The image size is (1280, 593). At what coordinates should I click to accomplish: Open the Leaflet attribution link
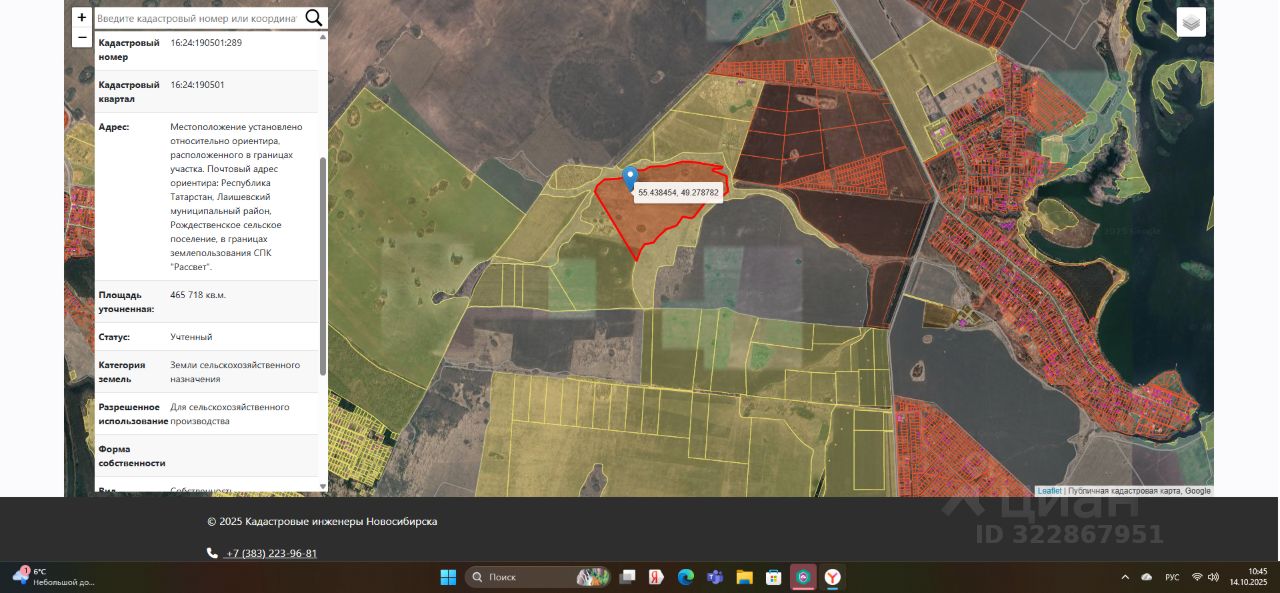tap(1049, 491)
